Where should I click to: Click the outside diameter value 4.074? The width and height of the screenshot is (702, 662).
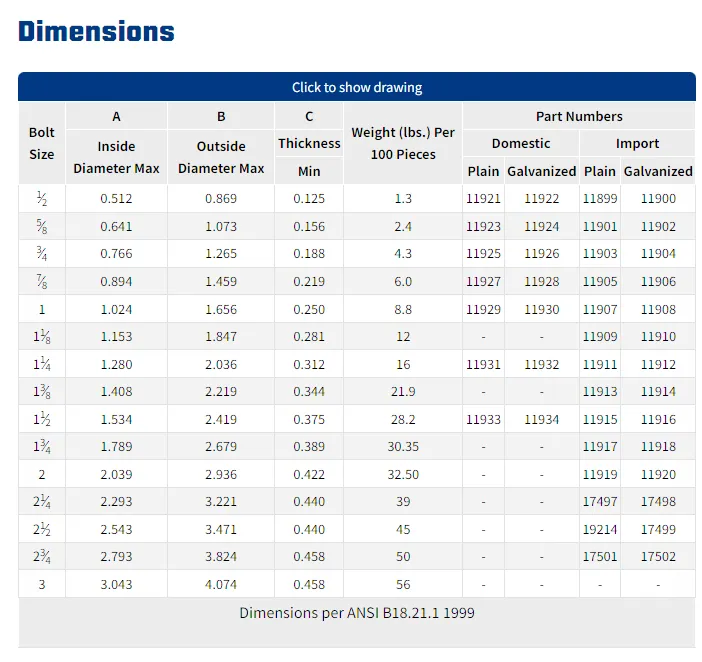[x=221, y=584]
